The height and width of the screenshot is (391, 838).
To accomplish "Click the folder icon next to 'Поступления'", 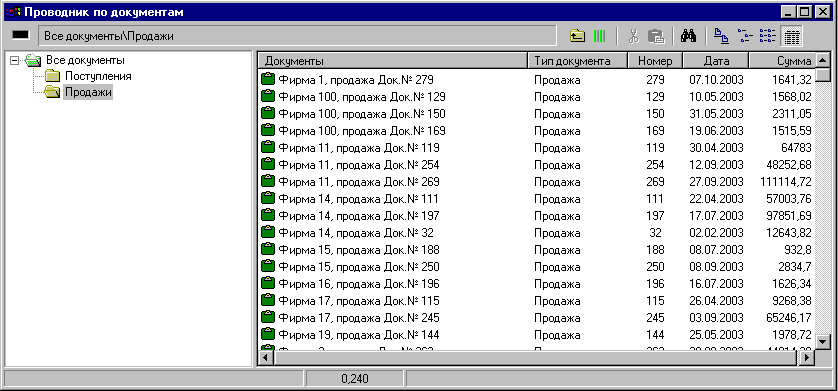I will (52, 76).
